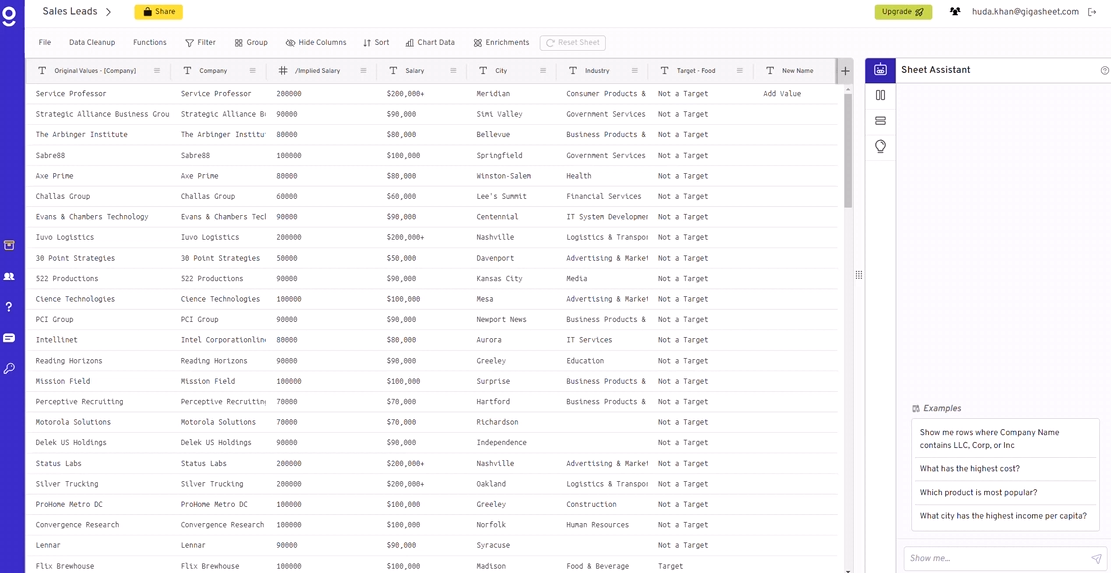
Task: Open the Group tool
Action: pos(252,42)
